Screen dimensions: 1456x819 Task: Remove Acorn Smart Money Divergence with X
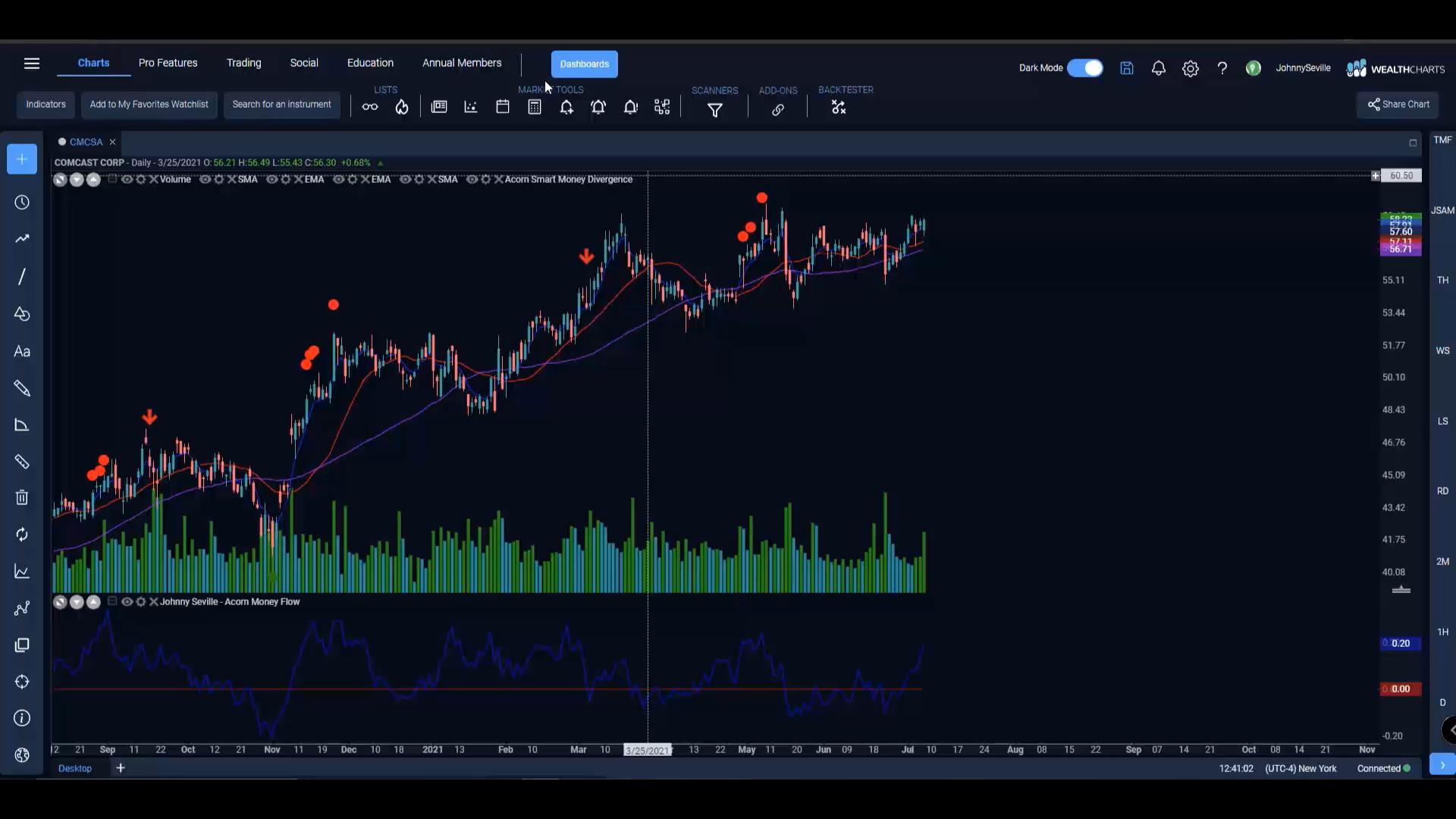[x=498, y=180]
